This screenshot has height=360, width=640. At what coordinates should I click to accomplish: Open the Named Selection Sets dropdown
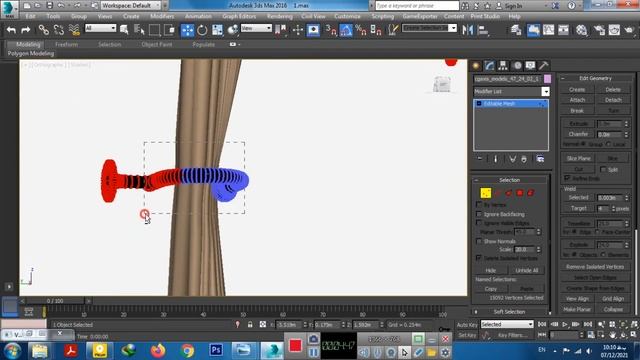(x=429, y=28)
